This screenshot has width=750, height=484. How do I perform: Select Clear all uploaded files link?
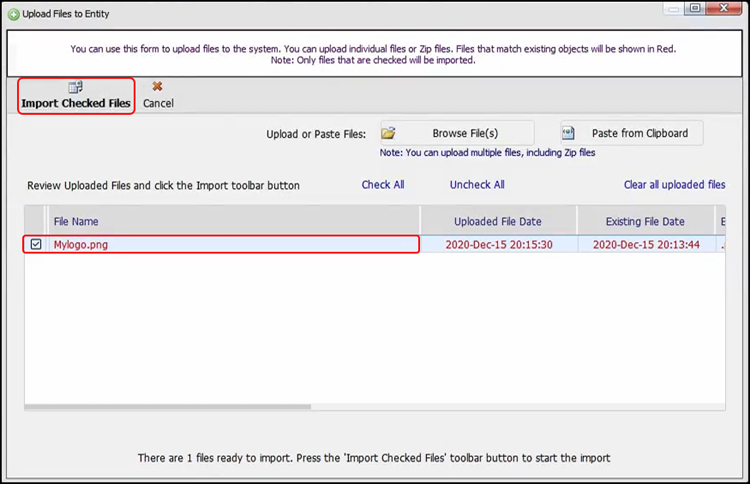674,185
